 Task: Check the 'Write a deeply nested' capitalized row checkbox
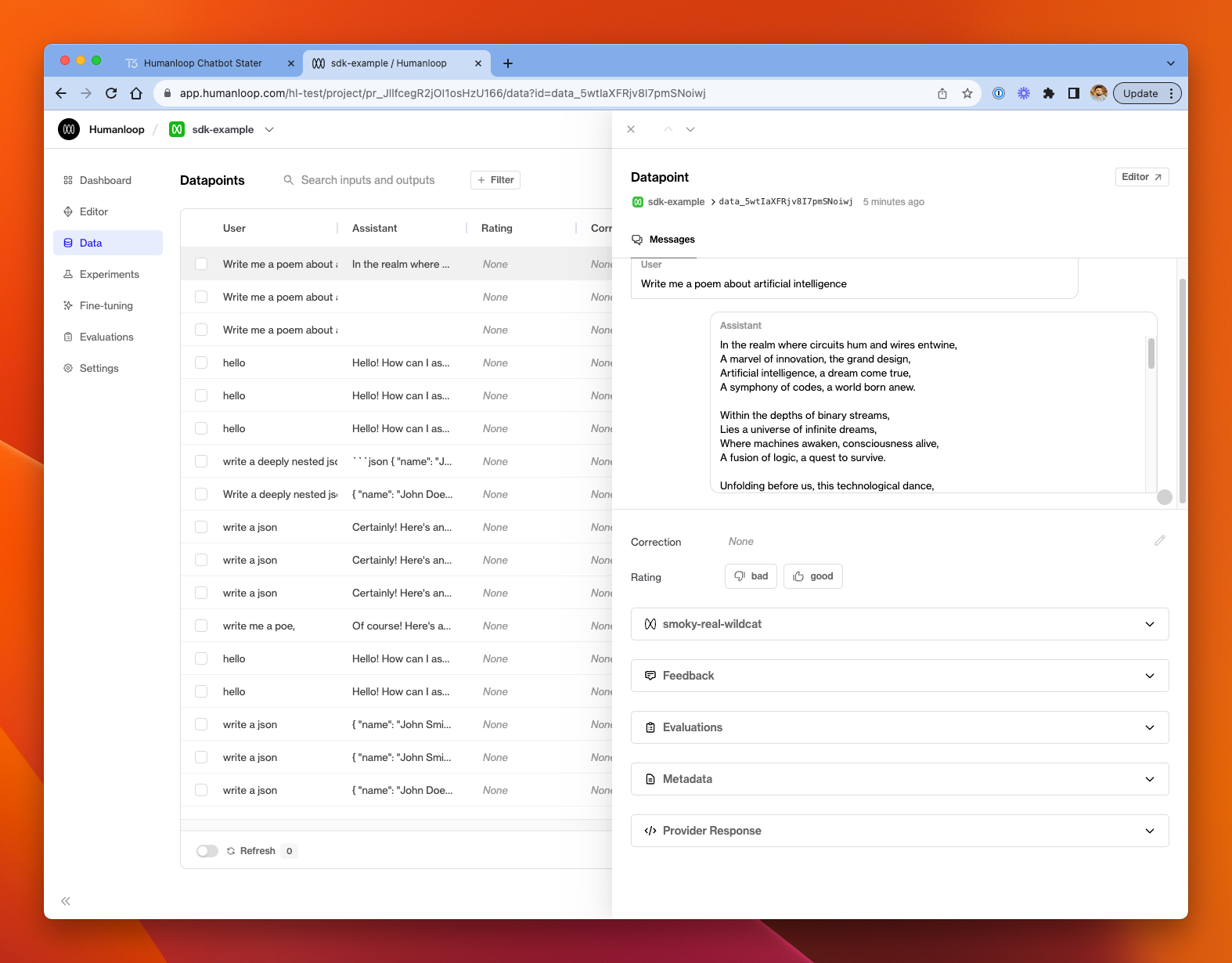click(x=201, y=494)
